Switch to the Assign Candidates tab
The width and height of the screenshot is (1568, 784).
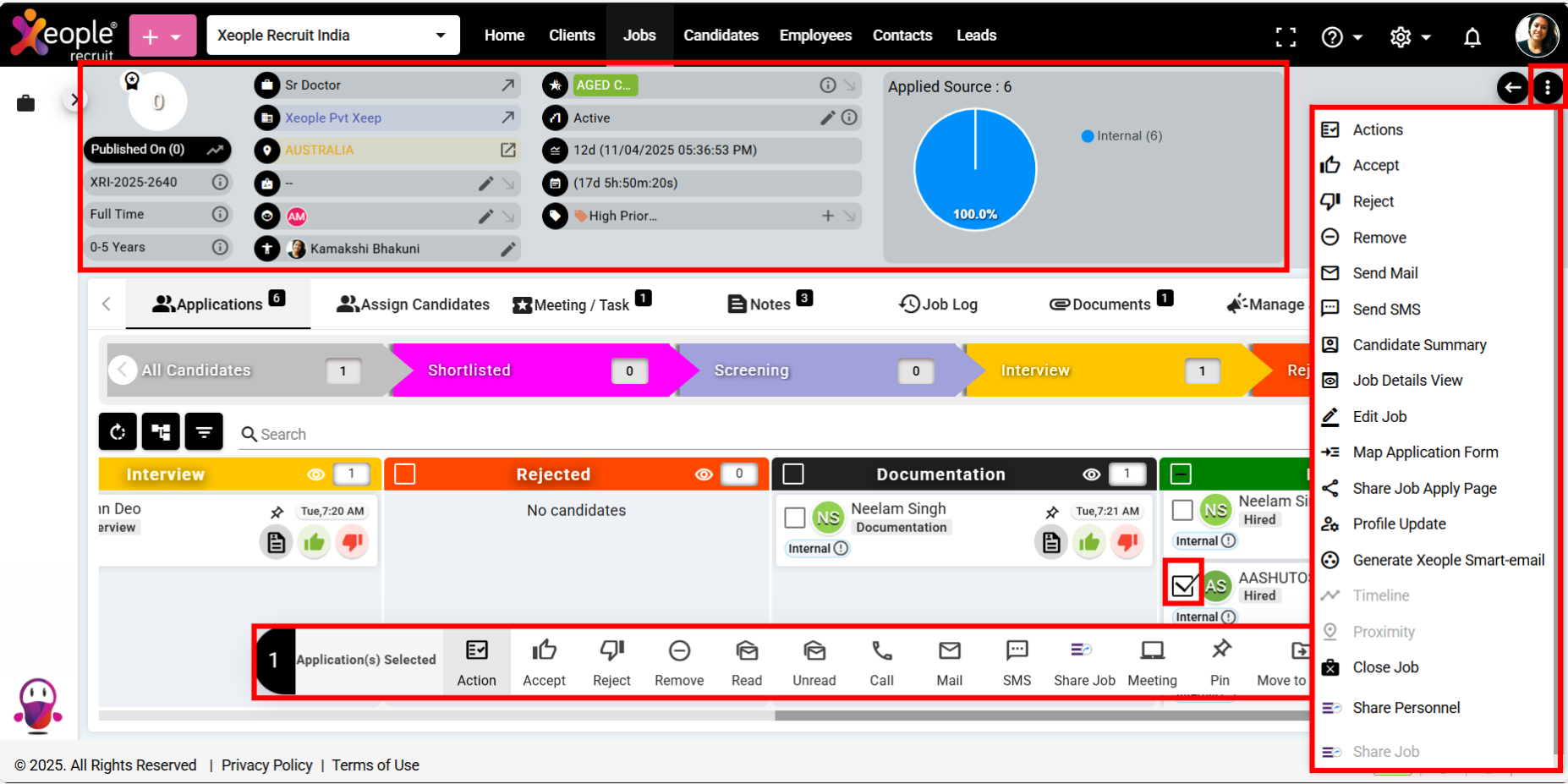click(x=413, y=304)
